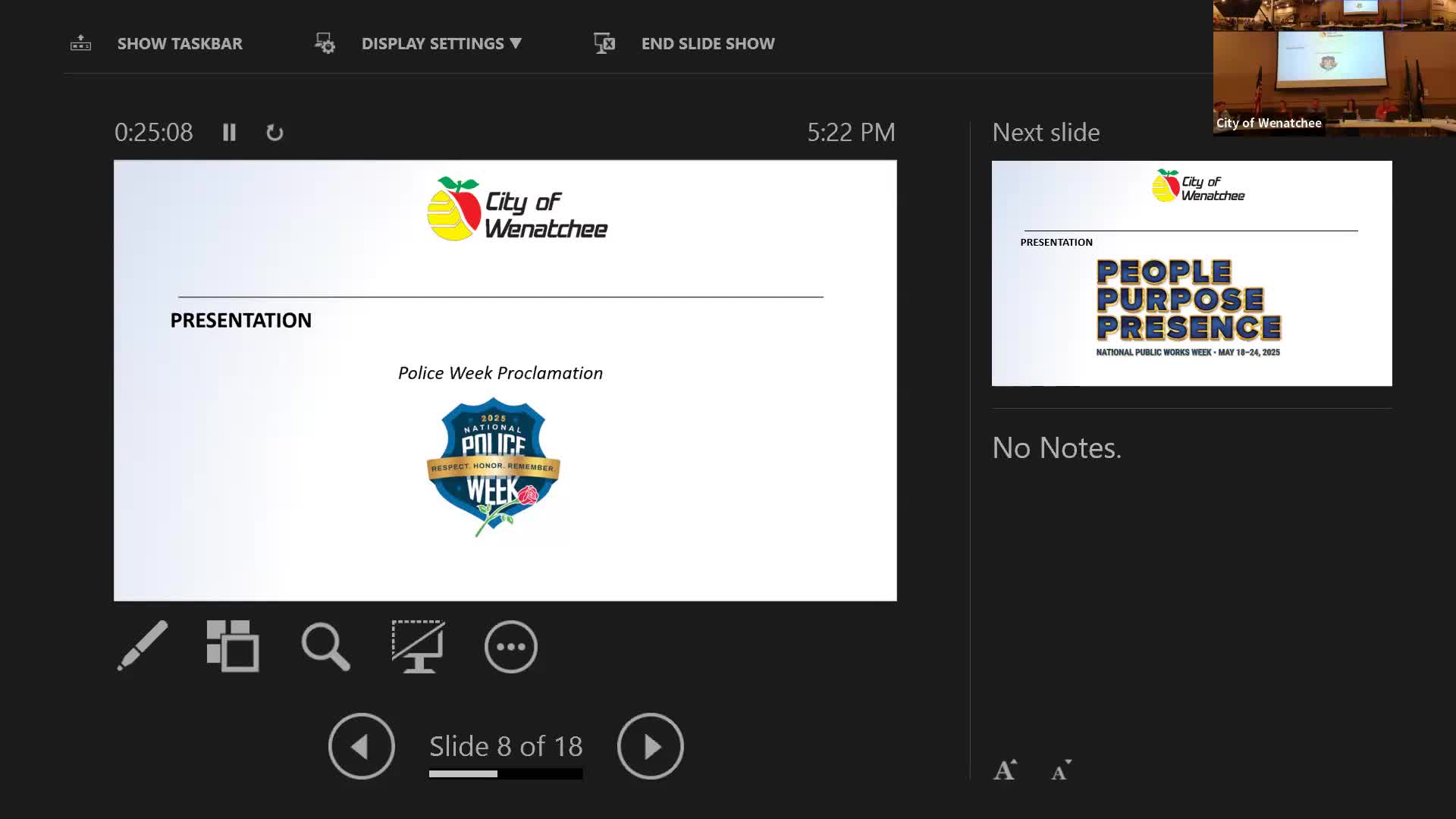Make the notes text smaller
This screenshot has height=819, width=1456.
1062,770
